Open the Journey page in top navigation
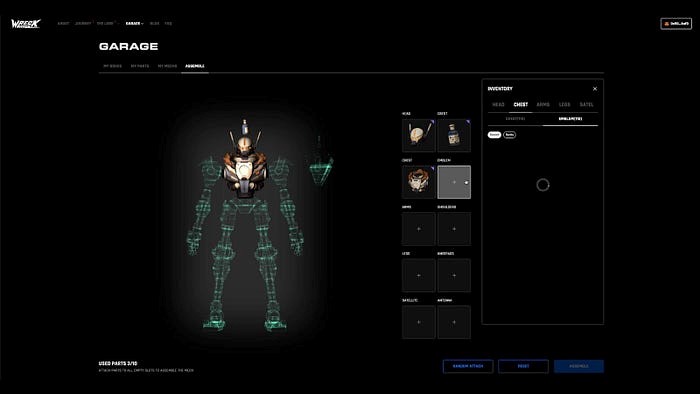 tap(83, 23)
